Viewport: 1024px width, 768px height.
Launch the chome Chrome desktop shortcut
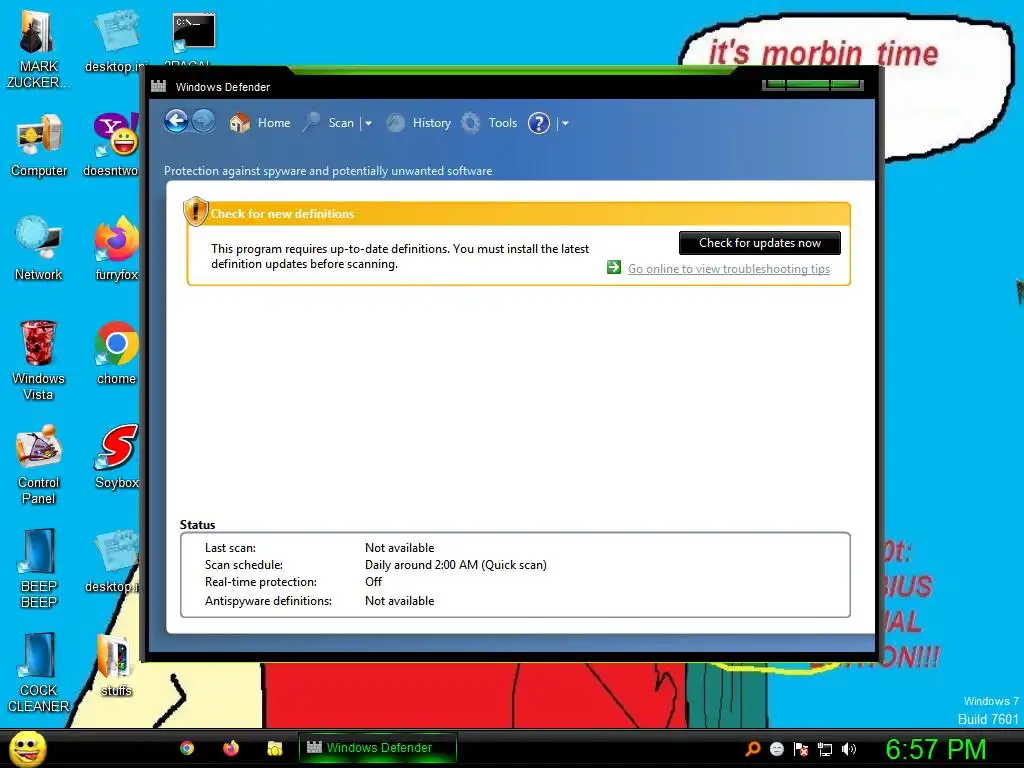point(116,353)
